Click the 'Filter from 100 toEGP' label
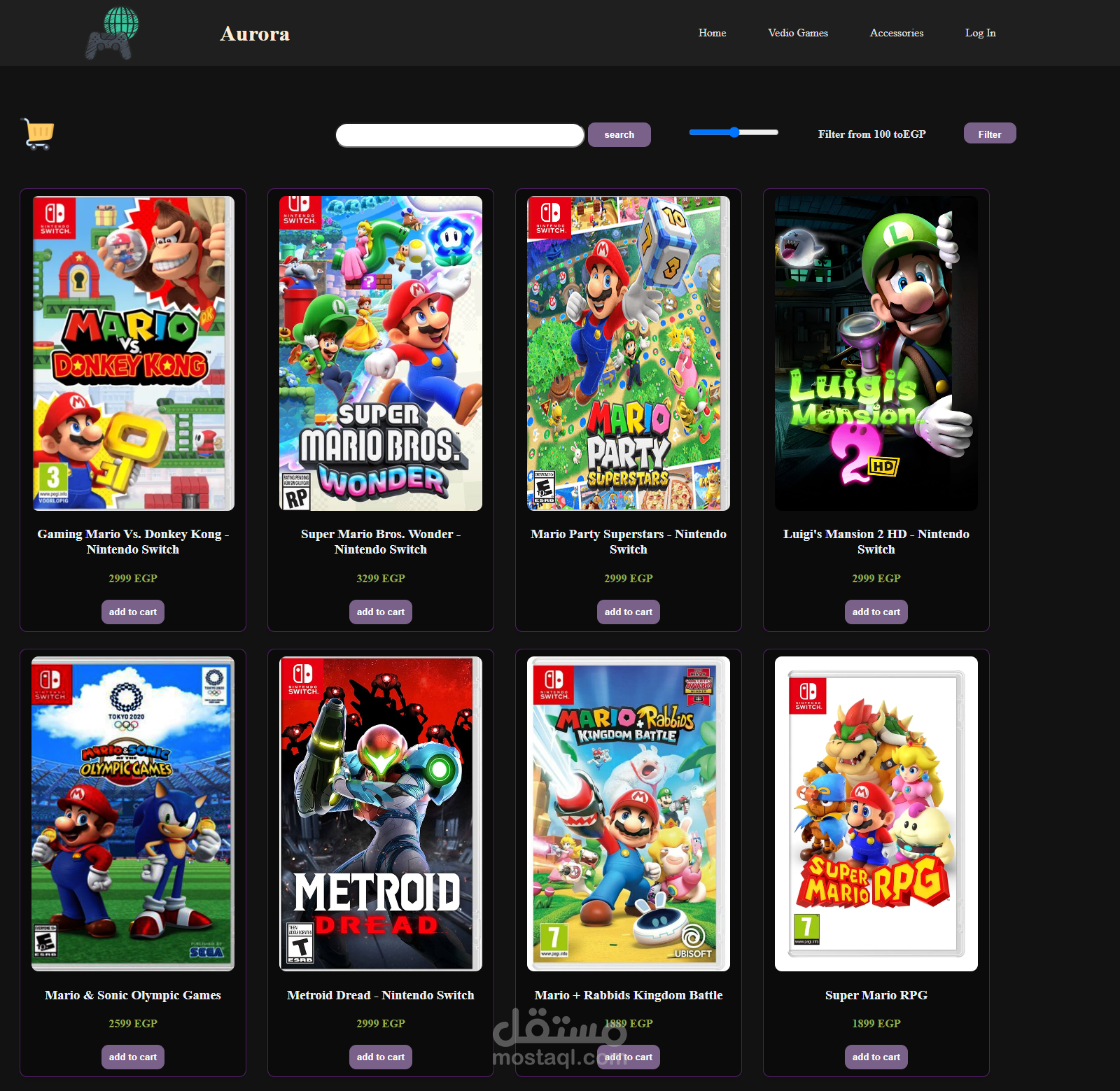 [x=872, y=134]
